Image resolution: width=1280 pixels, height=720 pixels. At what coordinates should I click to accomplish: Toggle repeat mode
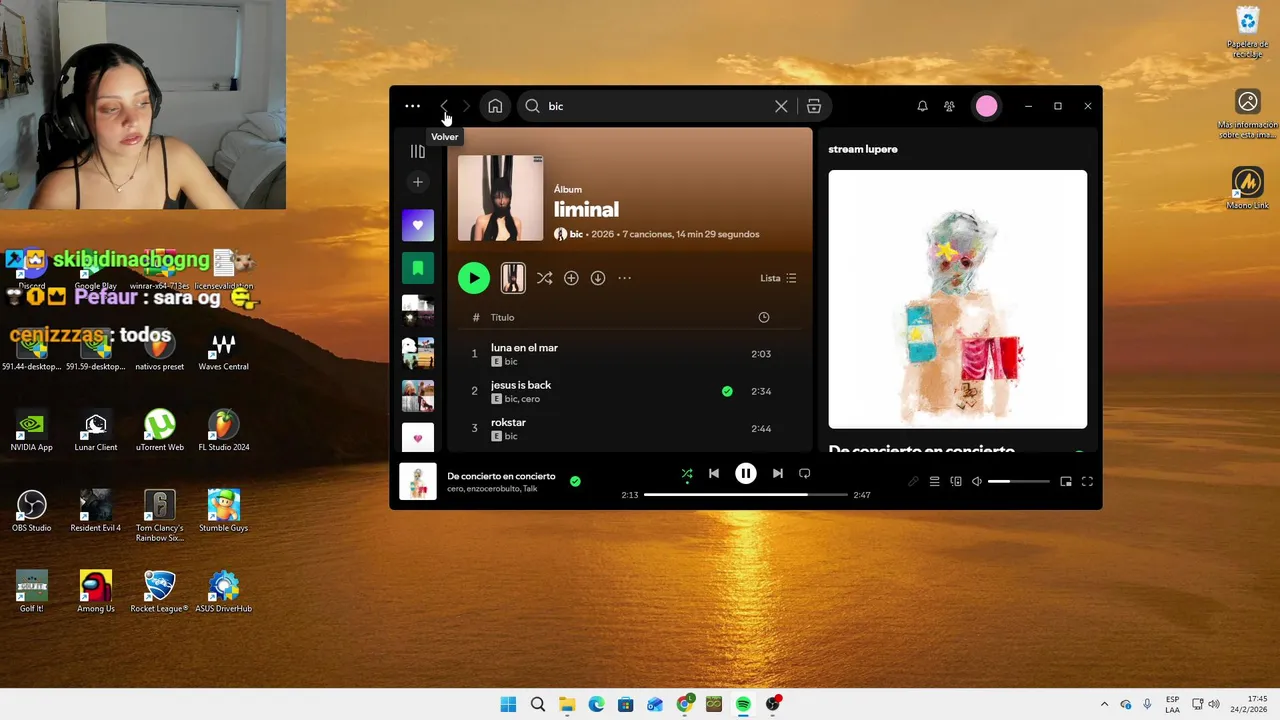tap(804, 473)
